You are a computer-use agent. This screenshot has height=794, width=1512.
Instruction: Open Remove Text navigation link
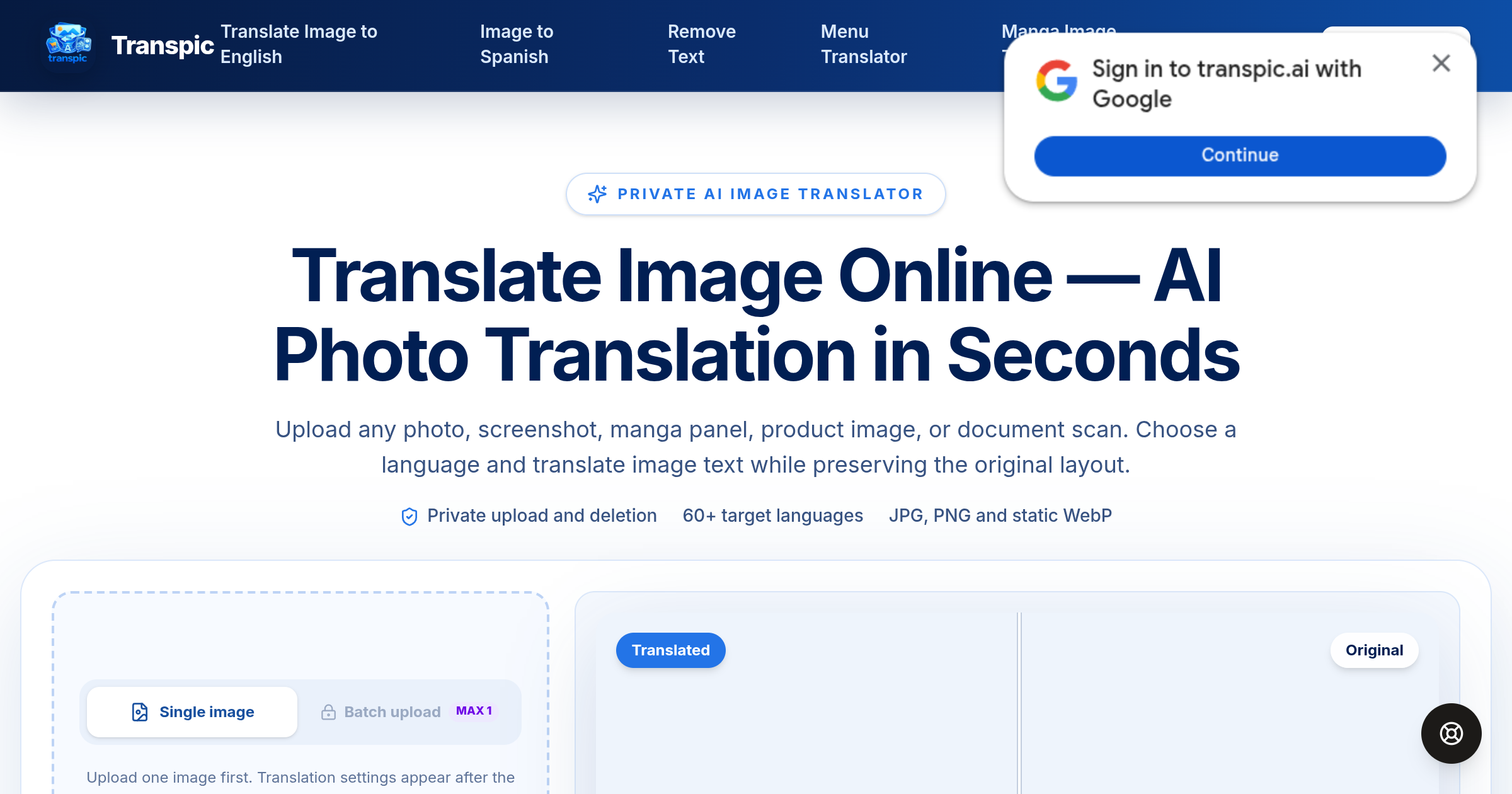(x=702, y=44)
